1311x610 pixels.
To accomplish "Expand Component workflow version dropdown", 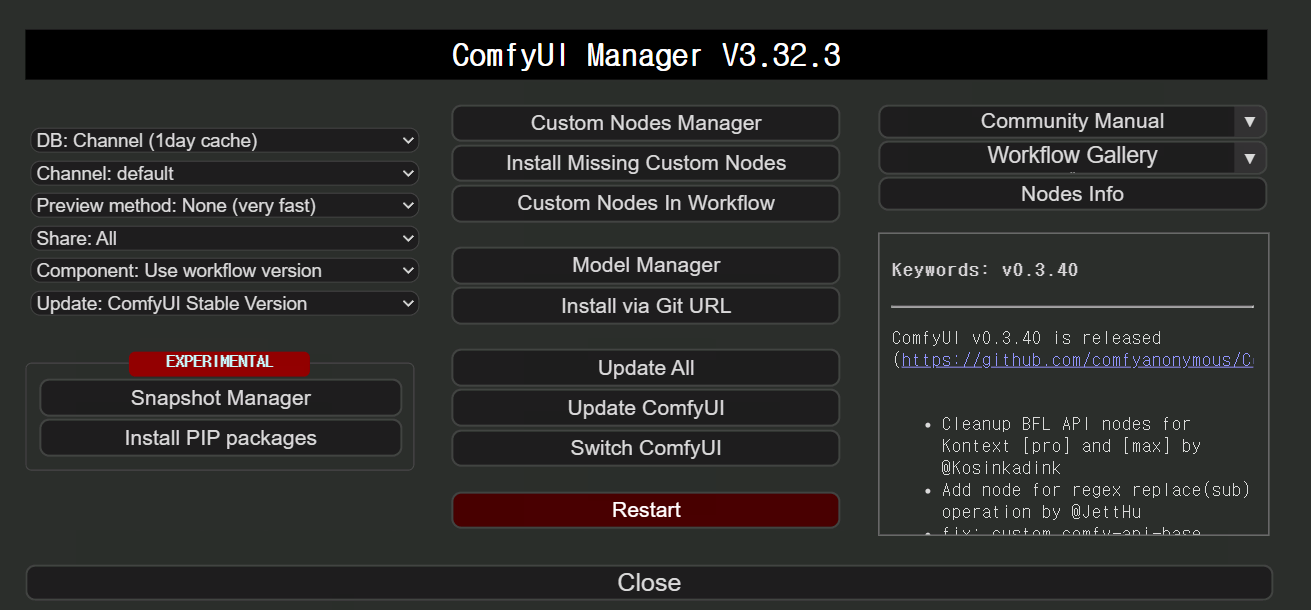I will pos(224,271).
